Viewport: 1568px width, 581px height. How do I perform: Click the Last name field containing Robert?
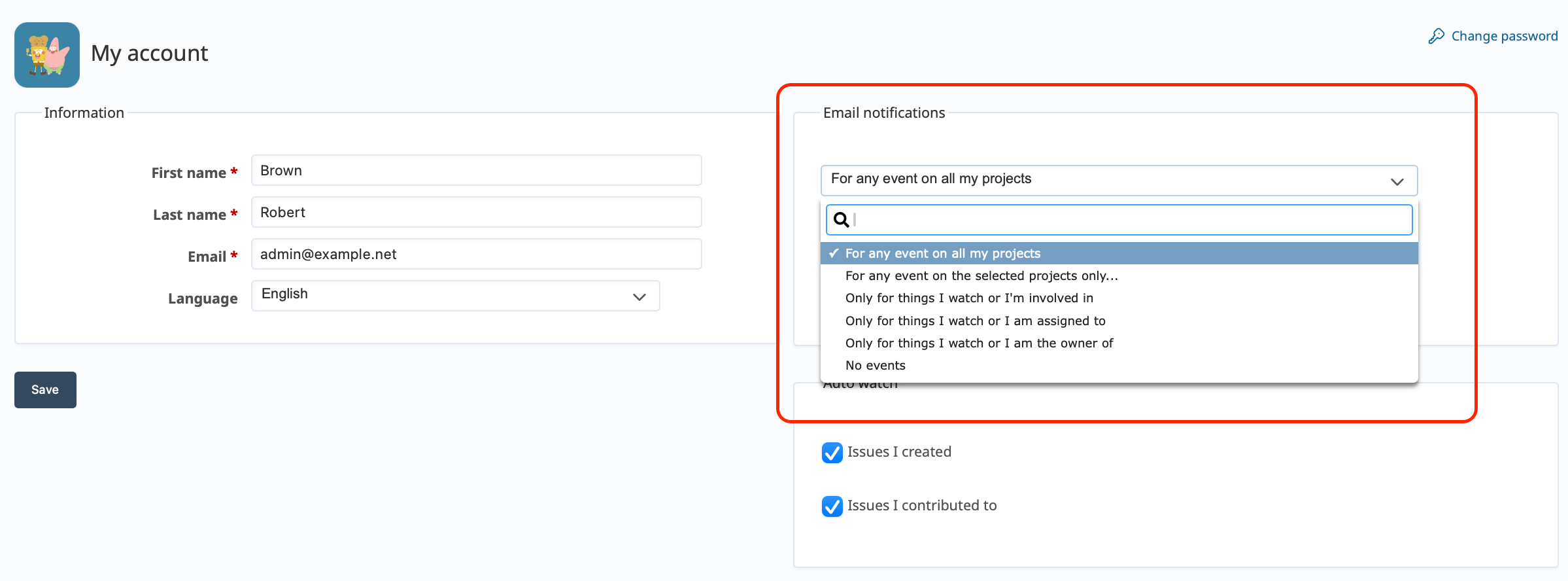pos(476,212)
